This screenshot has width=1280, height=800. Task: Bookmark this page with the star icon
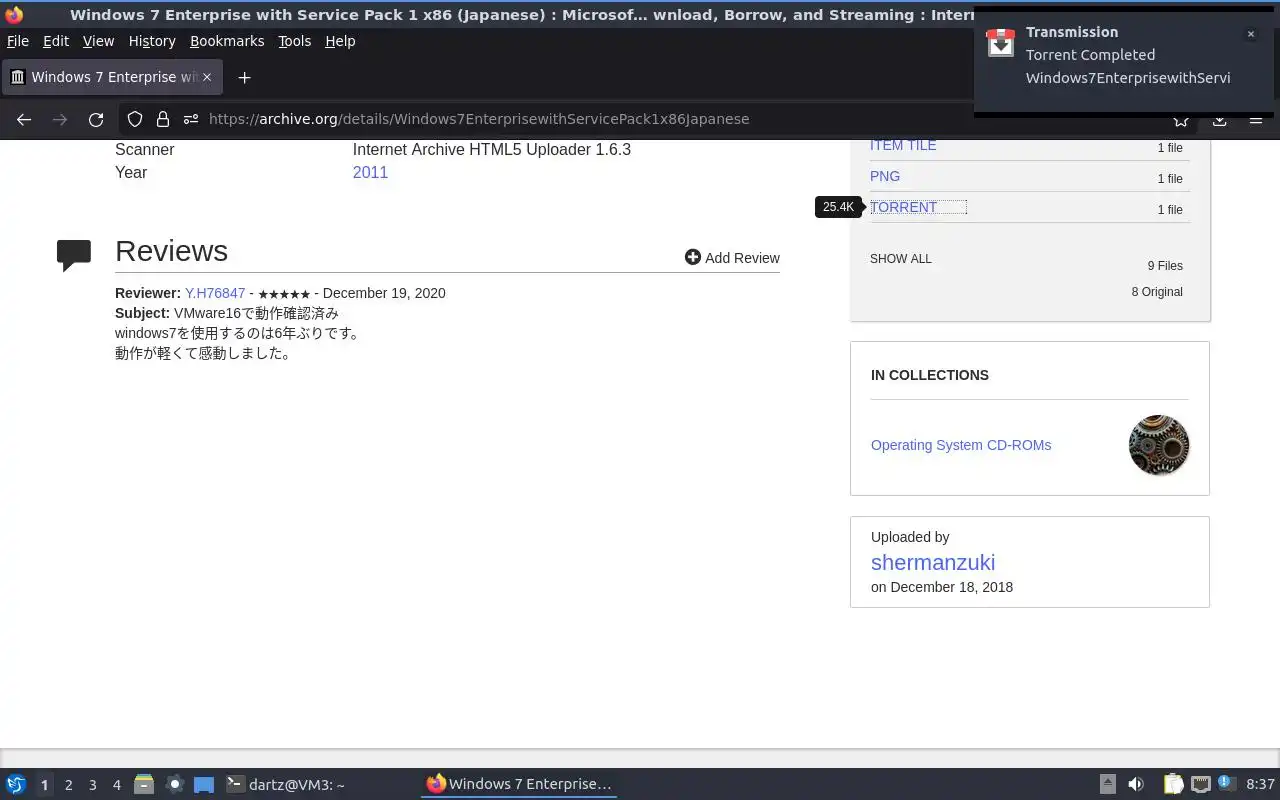tap(1181, 120)
